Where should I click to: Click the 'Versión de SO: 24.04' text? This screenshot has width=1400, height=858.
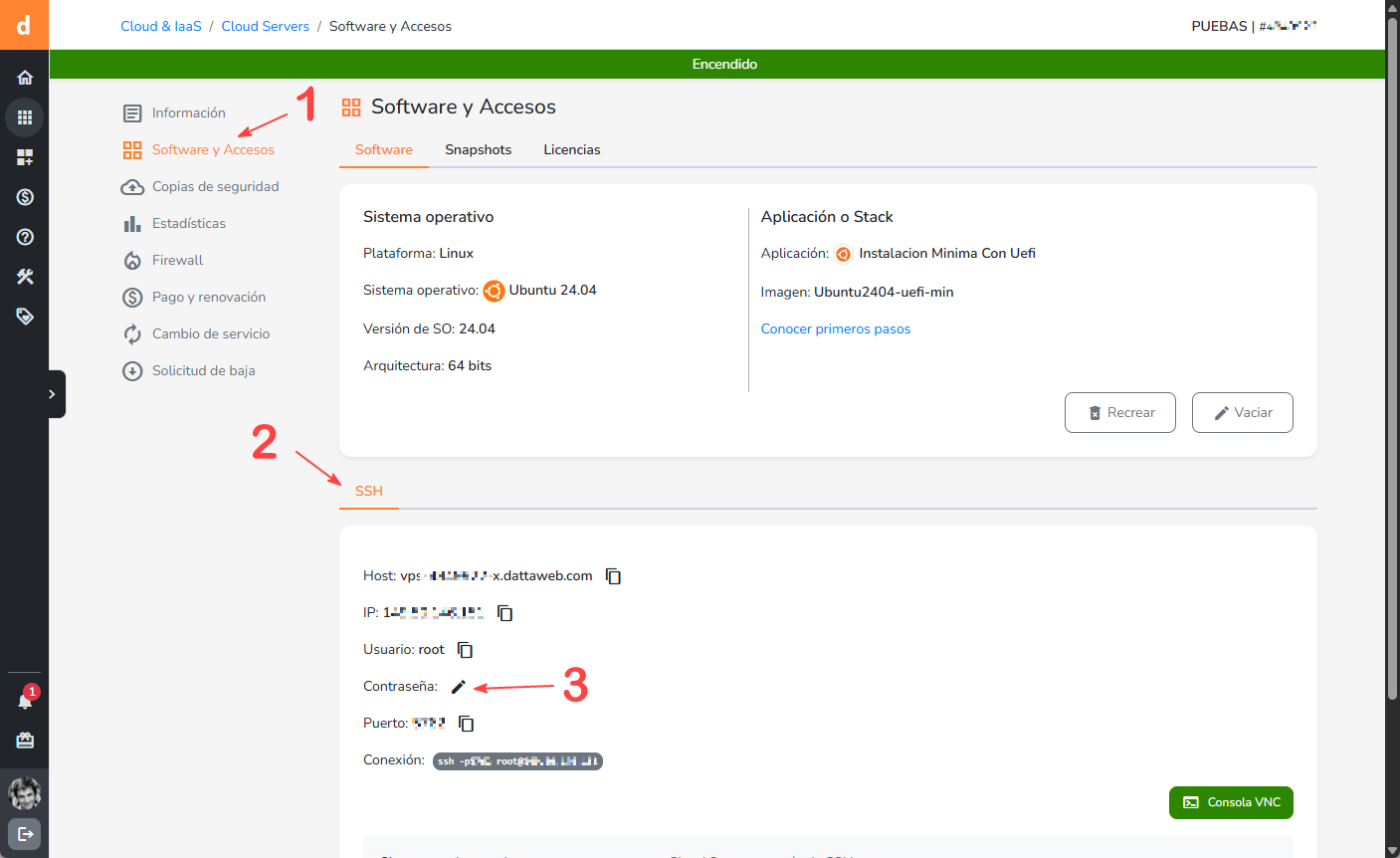coord(429,328)
